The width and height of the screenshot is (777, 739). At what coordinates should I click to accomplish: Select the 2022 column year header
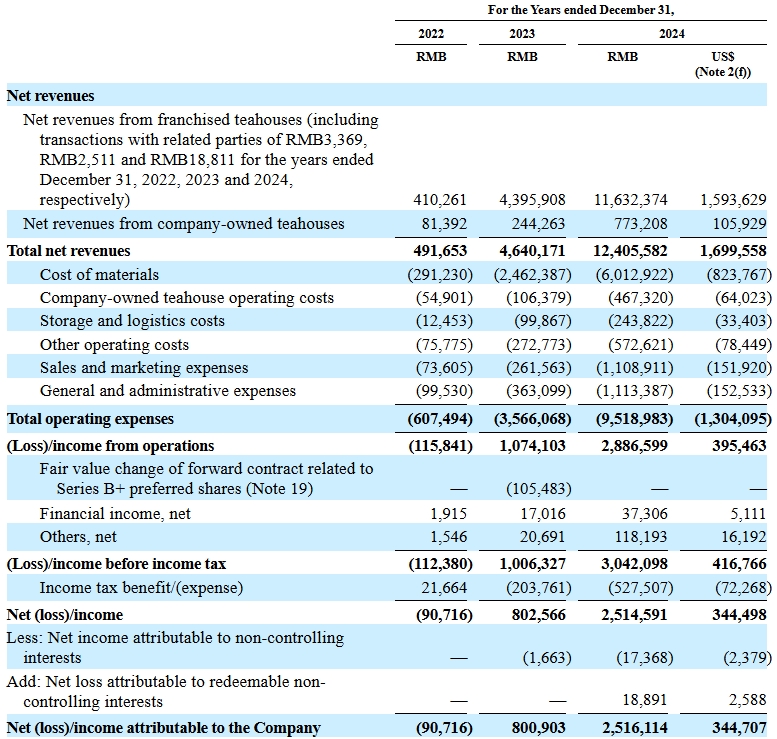431,33
